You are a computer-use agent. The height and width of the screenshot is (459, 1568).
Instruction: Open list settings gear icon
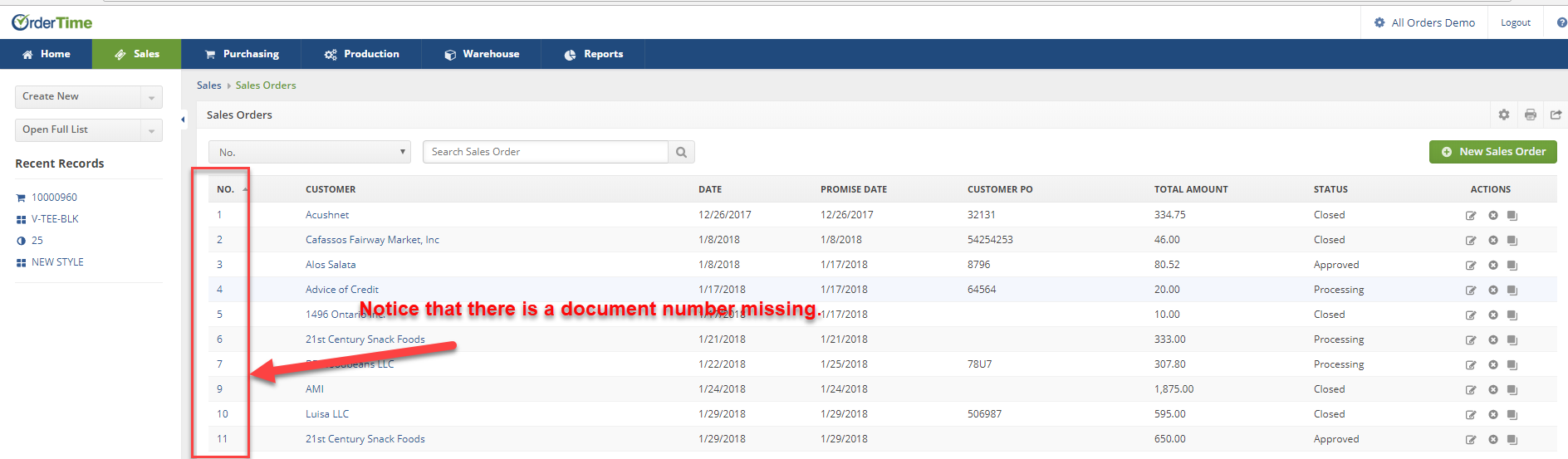click(x=1504, y=115)
